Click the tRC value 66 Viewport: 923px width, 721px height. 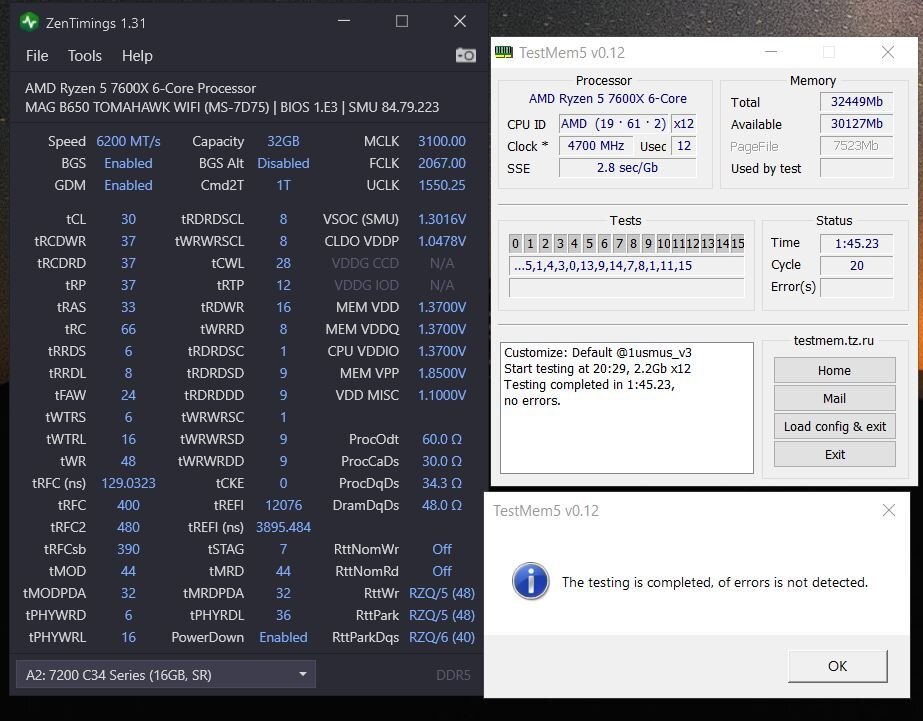(x=128, y=329)
